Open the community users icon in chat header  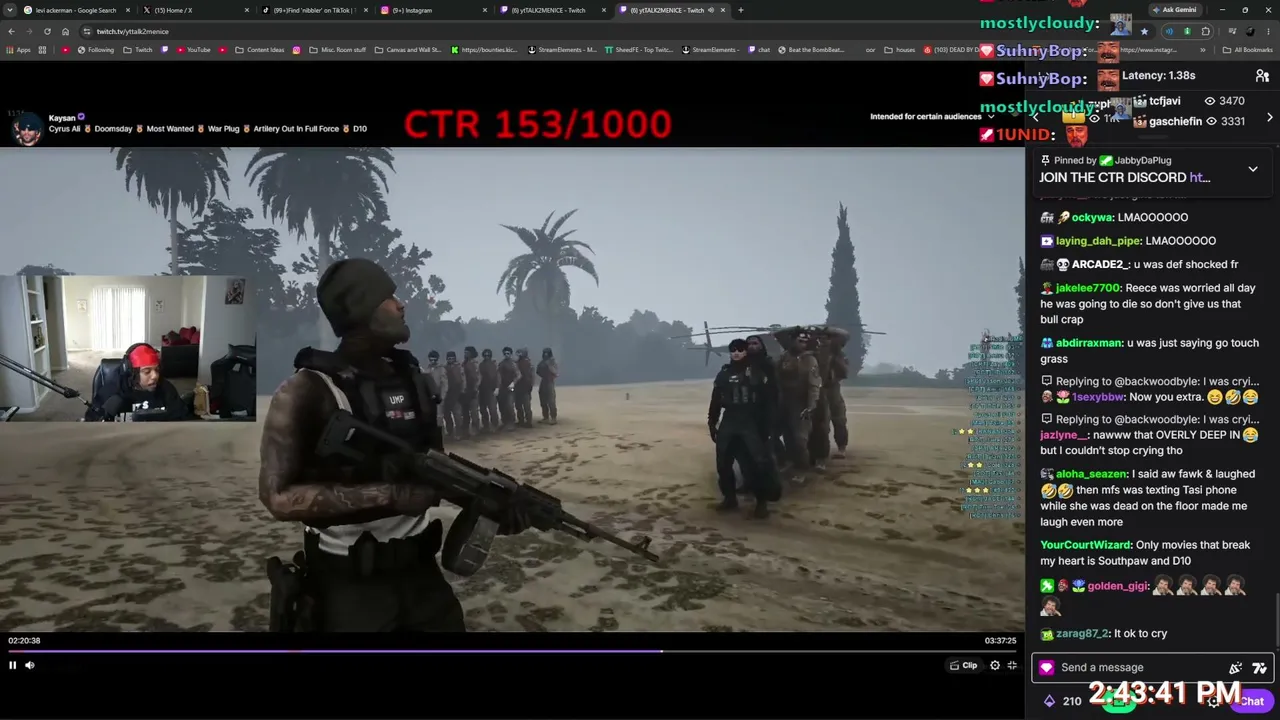pos(1262,76)
